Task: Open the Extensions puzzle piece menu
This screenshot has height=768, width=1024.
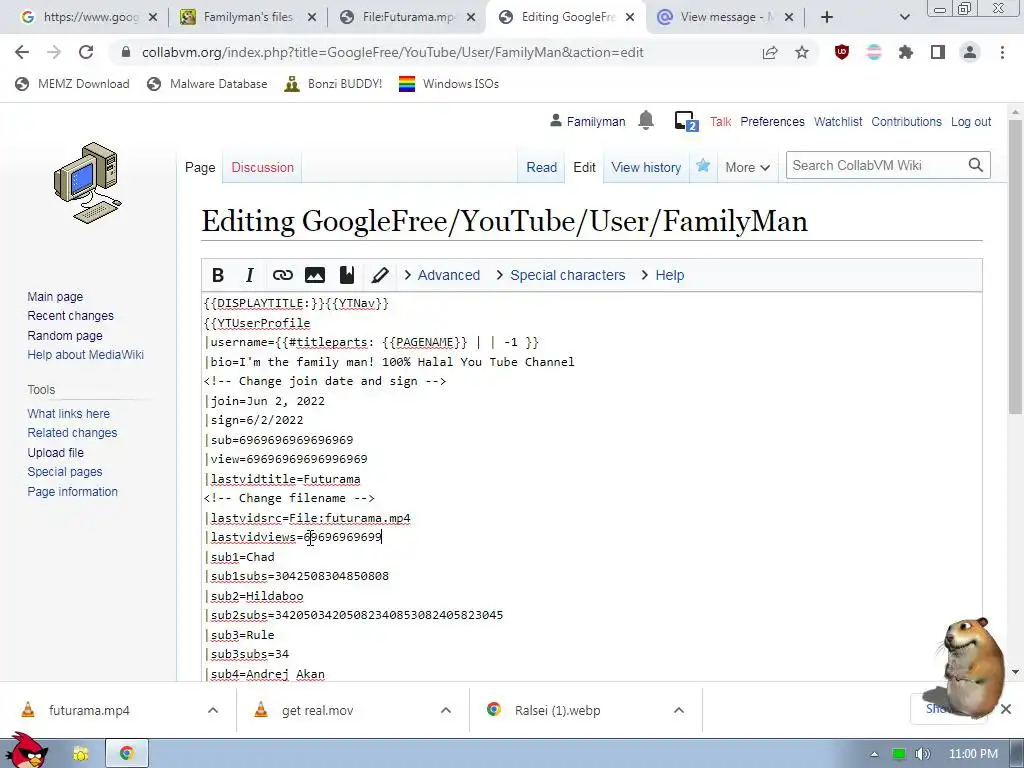Action: click(x=906, y=52)
